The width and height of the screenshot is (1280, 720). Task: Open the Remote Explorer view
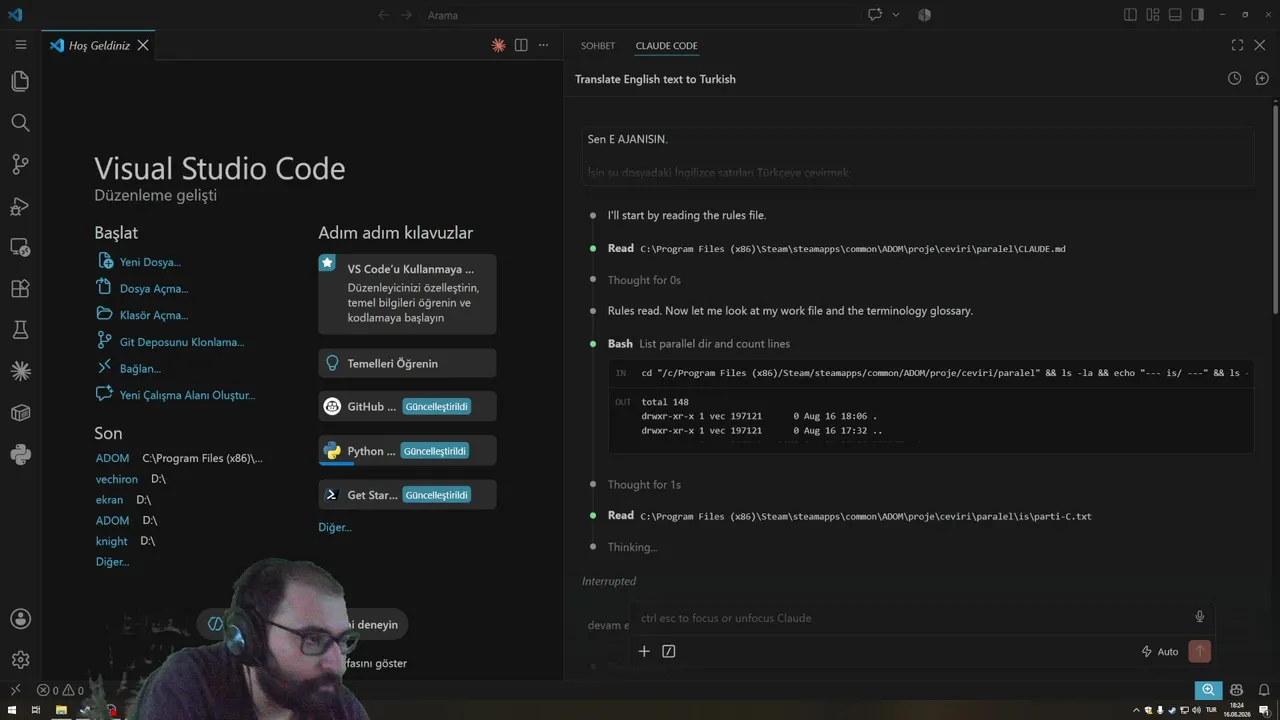point(20,247)
